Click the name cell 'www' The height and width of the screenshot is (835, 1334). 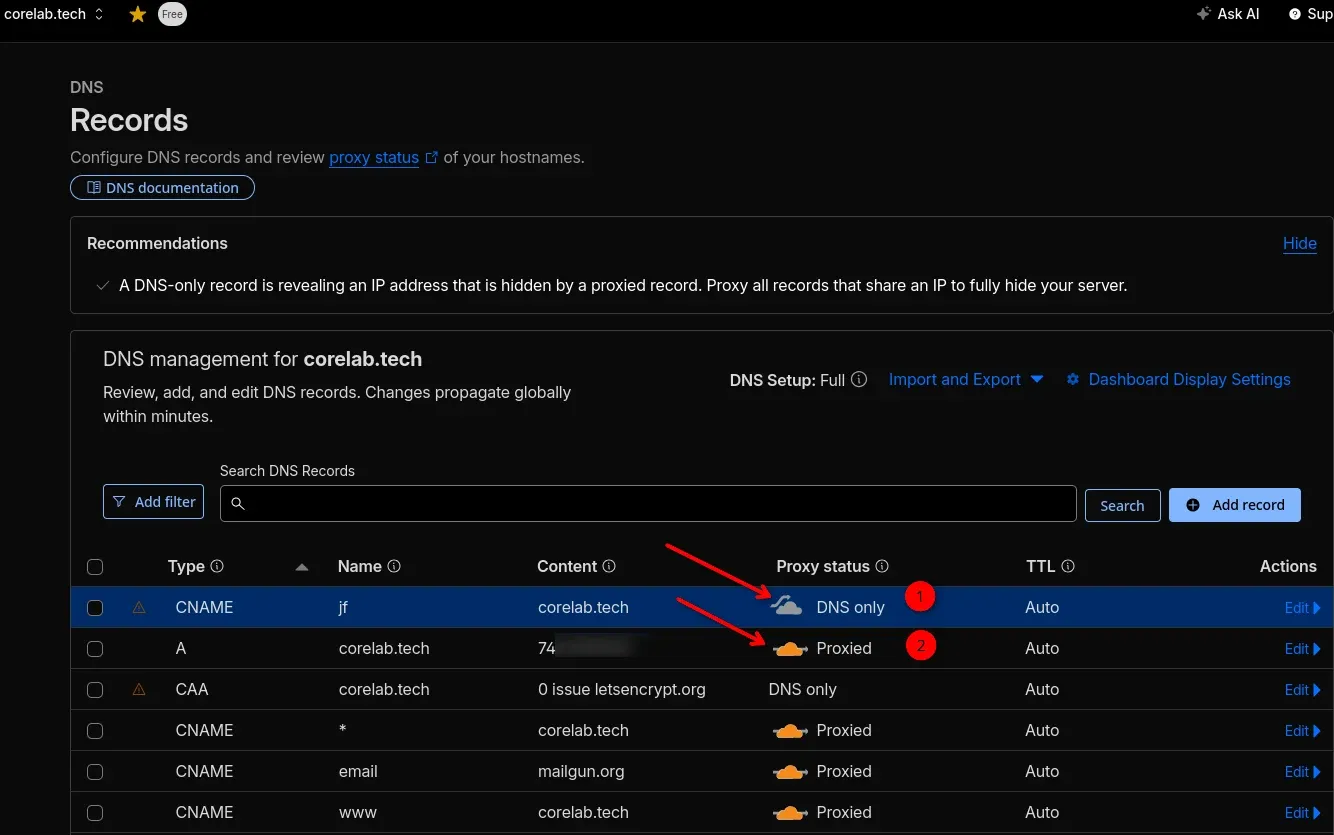358,813
